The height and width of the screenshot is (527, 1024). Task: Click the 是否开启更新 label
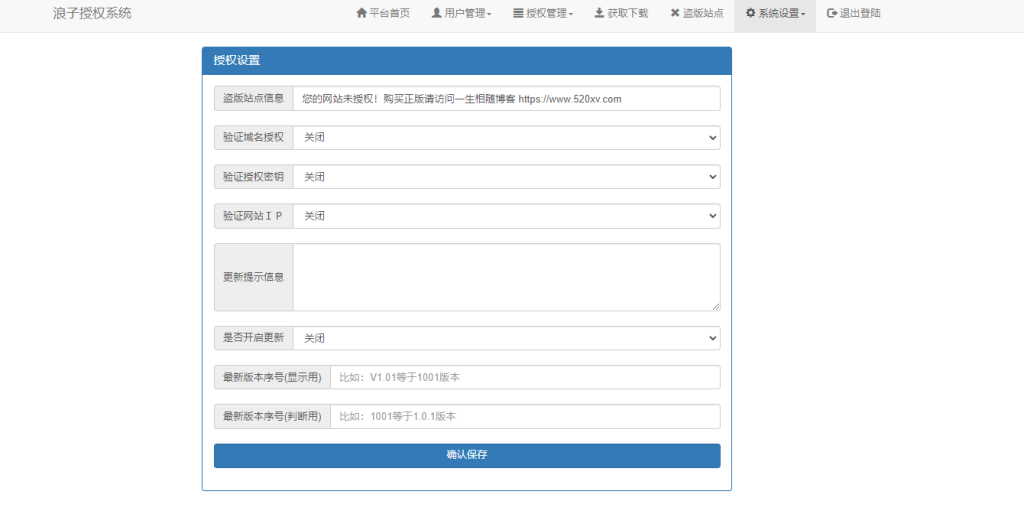[253, 338]
